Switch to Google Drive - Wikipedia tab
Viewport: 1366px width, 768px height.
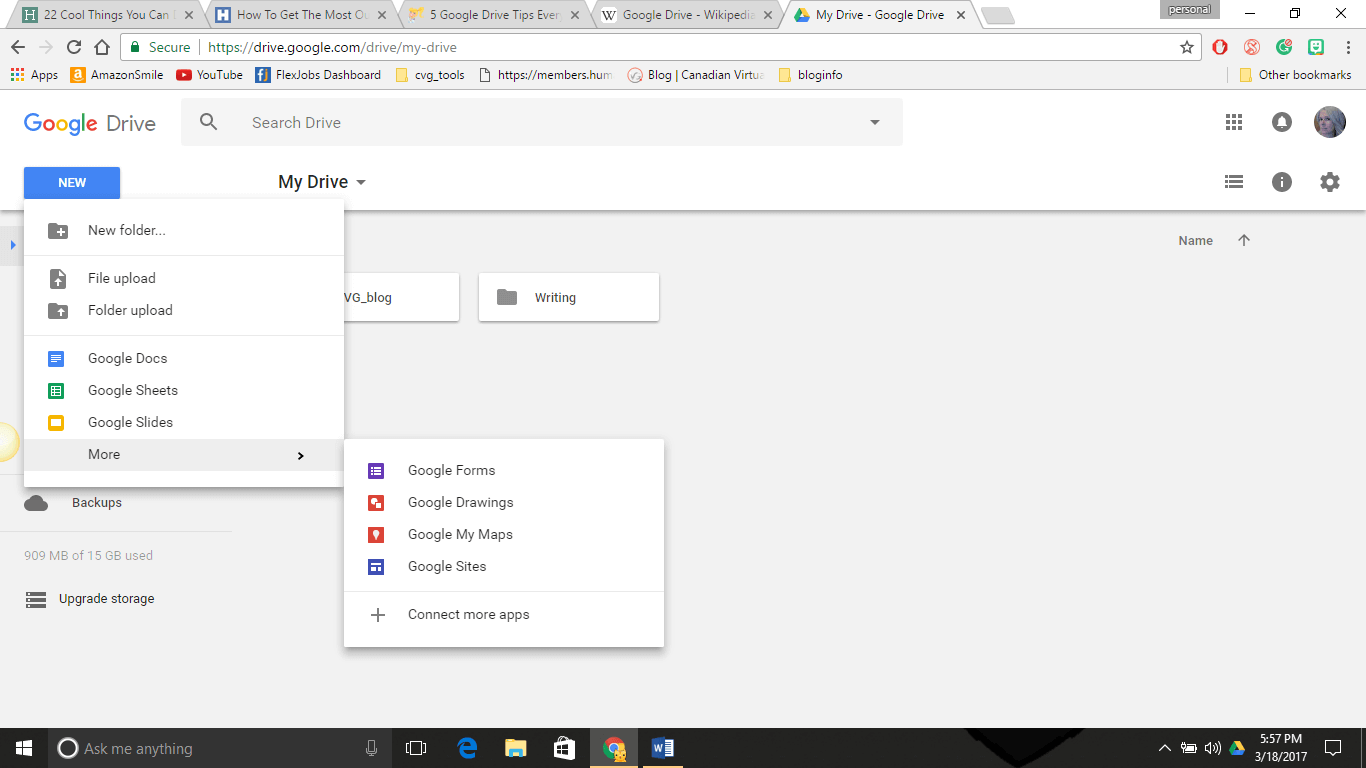[687, 15]
